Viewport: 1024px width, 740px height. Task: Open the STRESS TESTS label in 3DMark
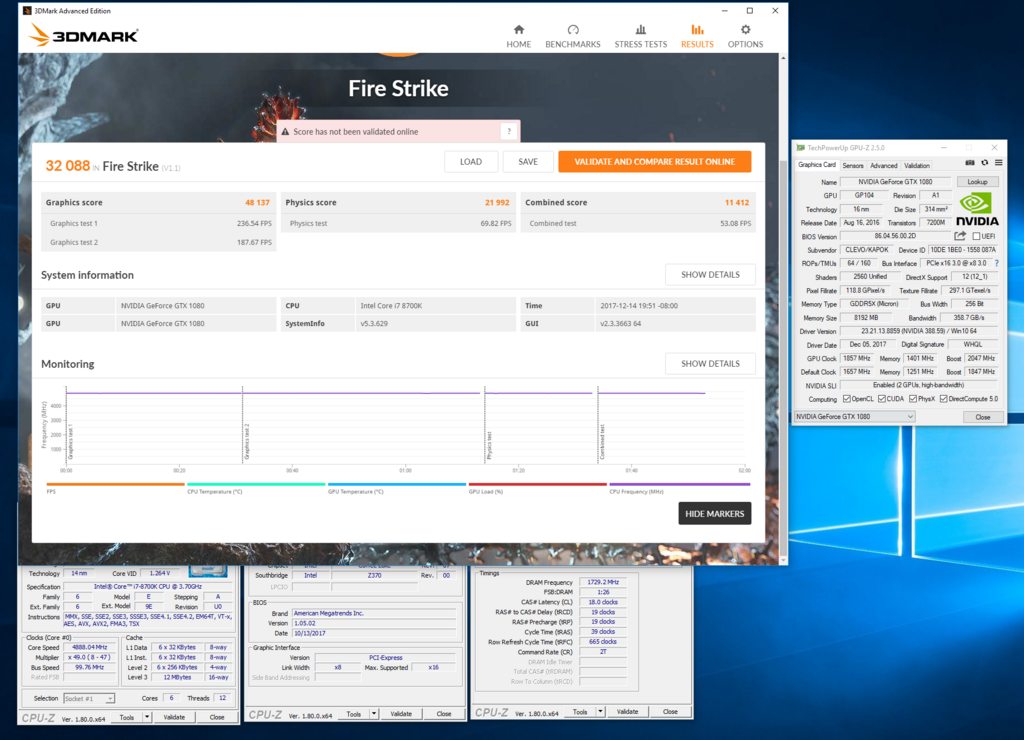click(x=641, y=44)
